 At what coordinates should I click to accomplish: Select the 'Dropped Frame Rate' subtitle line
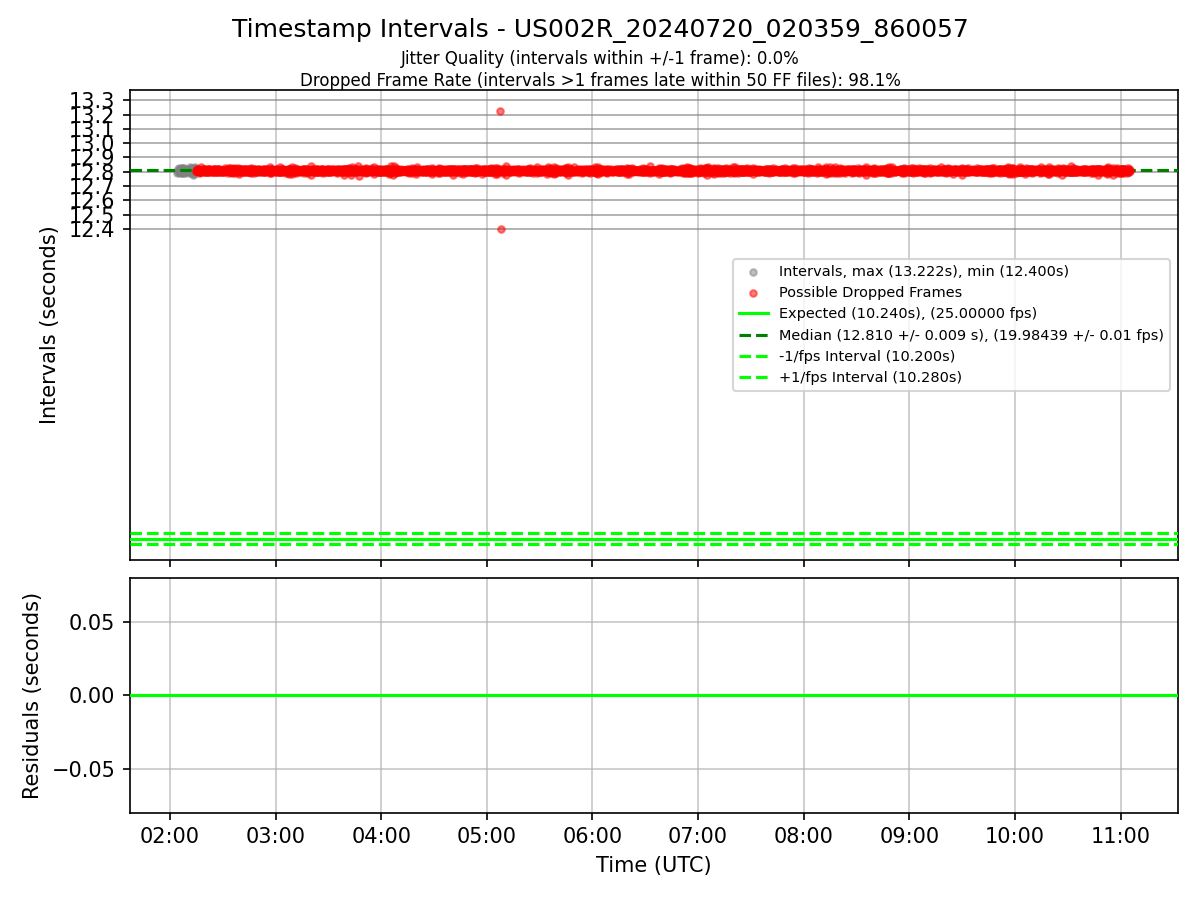(600, 80)
